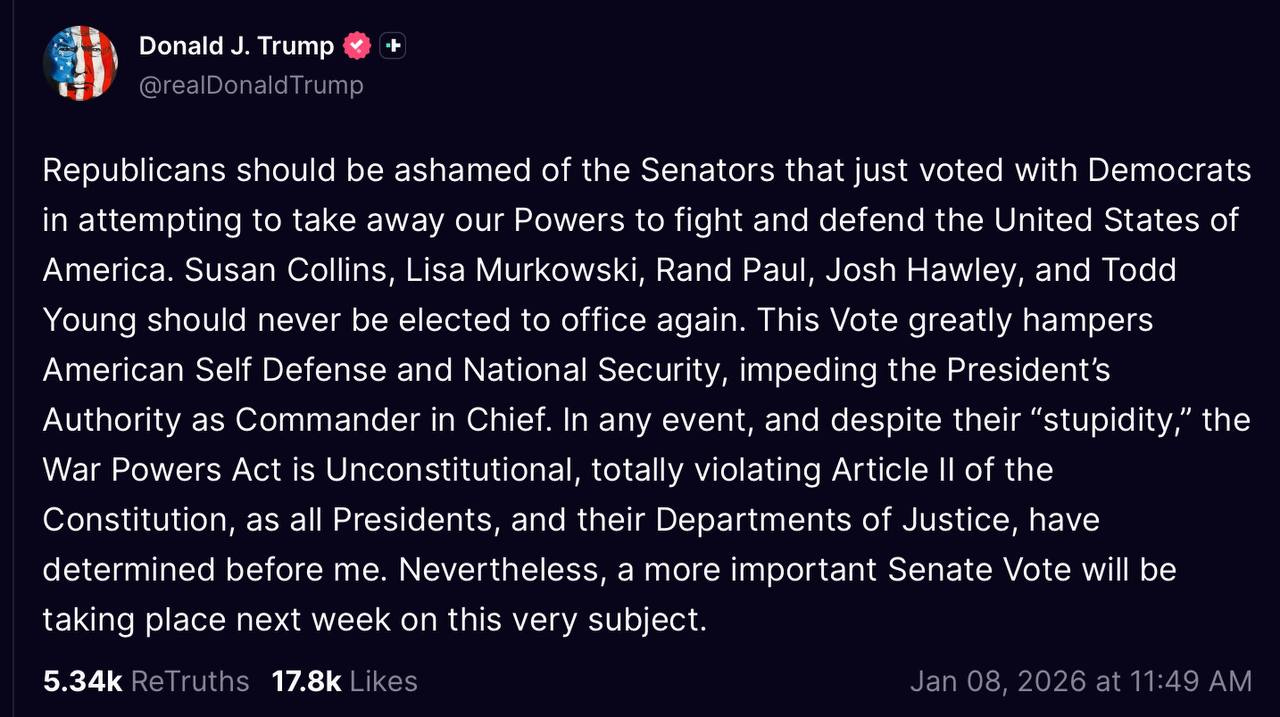1280x717 pixels.
Task: View the 17.8k Likes count
Action: coord(306,681)
